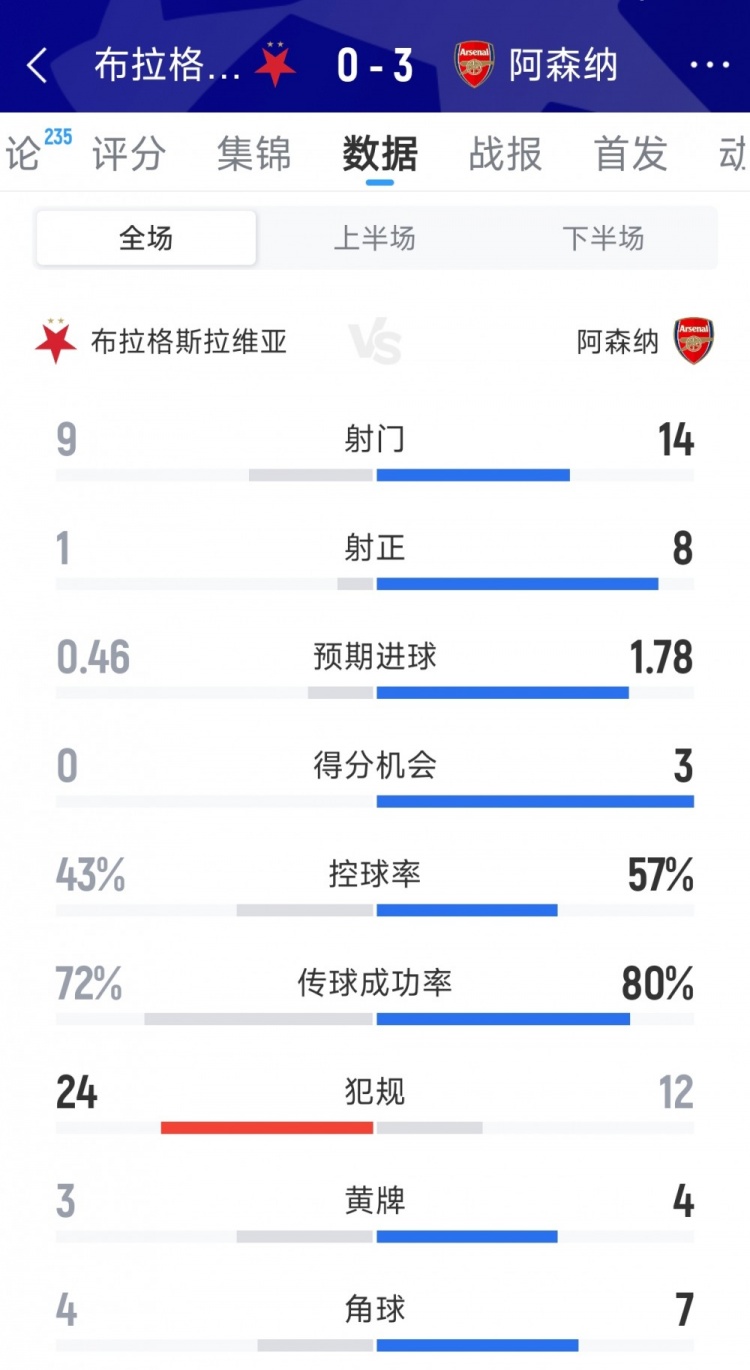Tap the blue 控球率 possession bar
Image resolution: width=750 pixels, height=1370 pixels.
pos(467,910)
